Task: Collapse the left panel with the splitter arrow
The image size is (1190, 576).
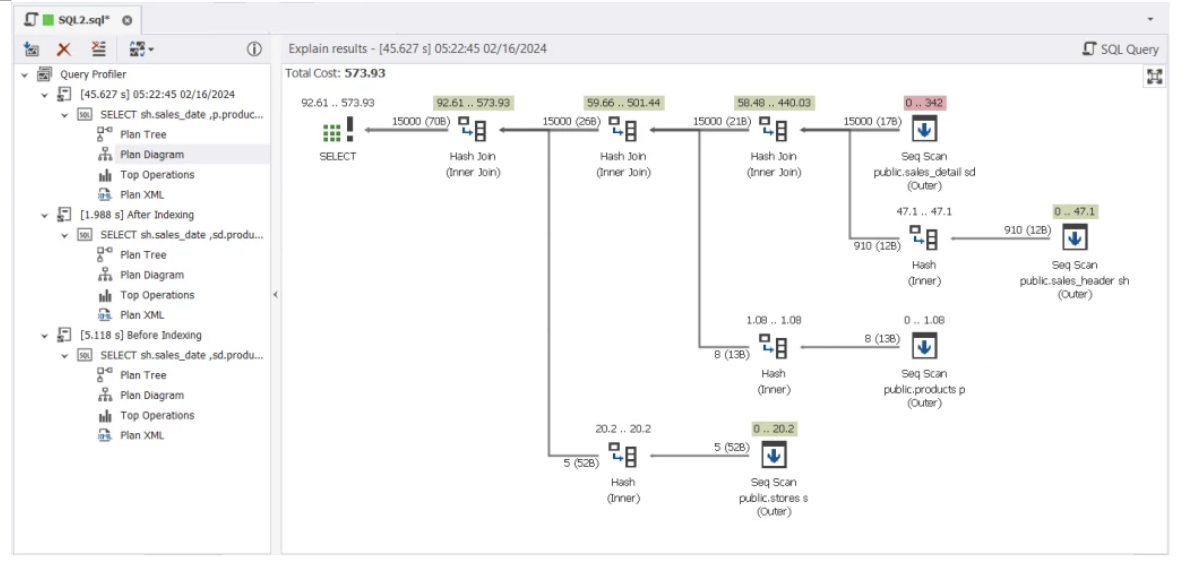Action: coord(275,294)
